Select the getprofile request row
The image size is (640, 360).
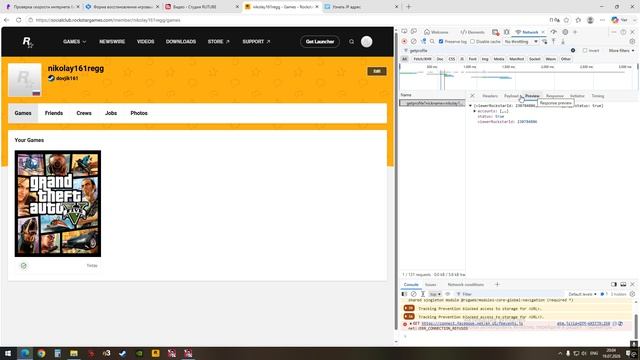432,103
